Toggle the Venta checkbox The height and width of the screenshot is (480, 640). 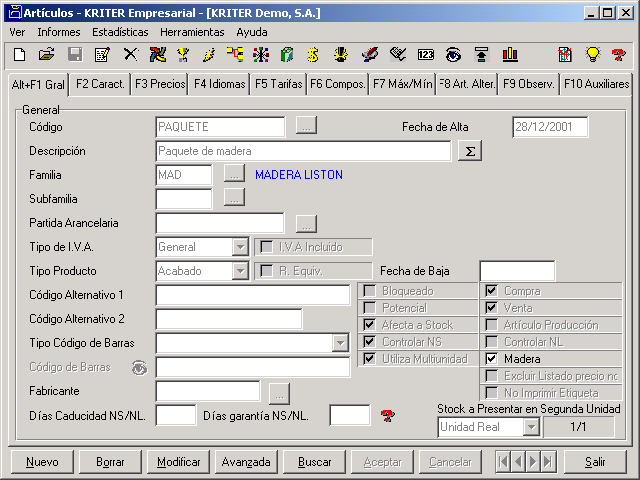point(491,308)
